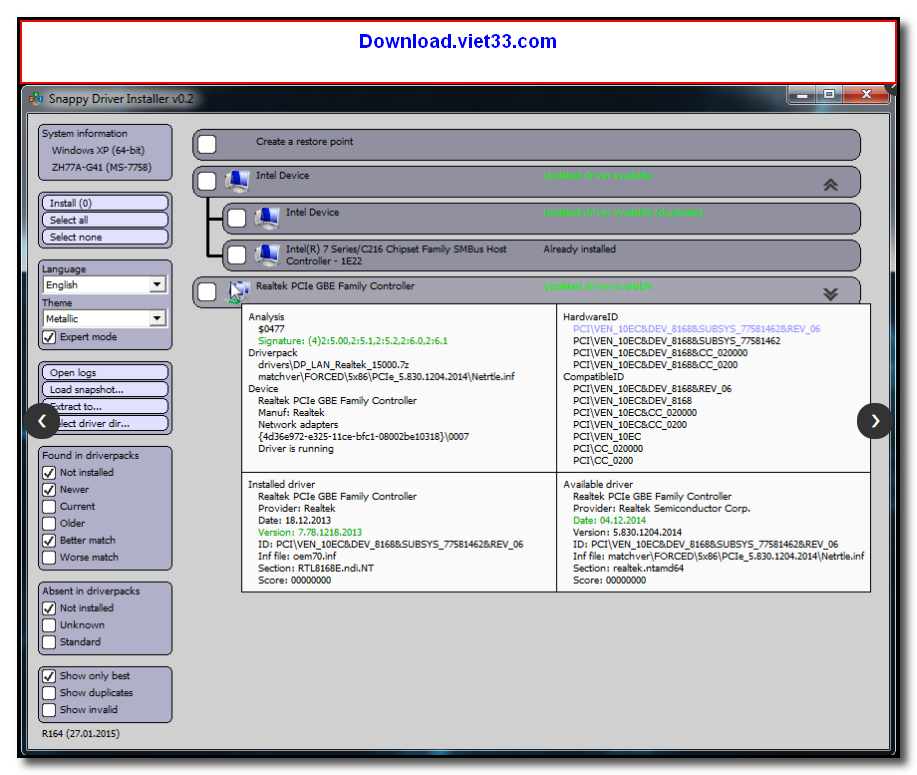Open the Download.viet33.com link
Viewport: 917px width, 775px height.
coord(457,42)
